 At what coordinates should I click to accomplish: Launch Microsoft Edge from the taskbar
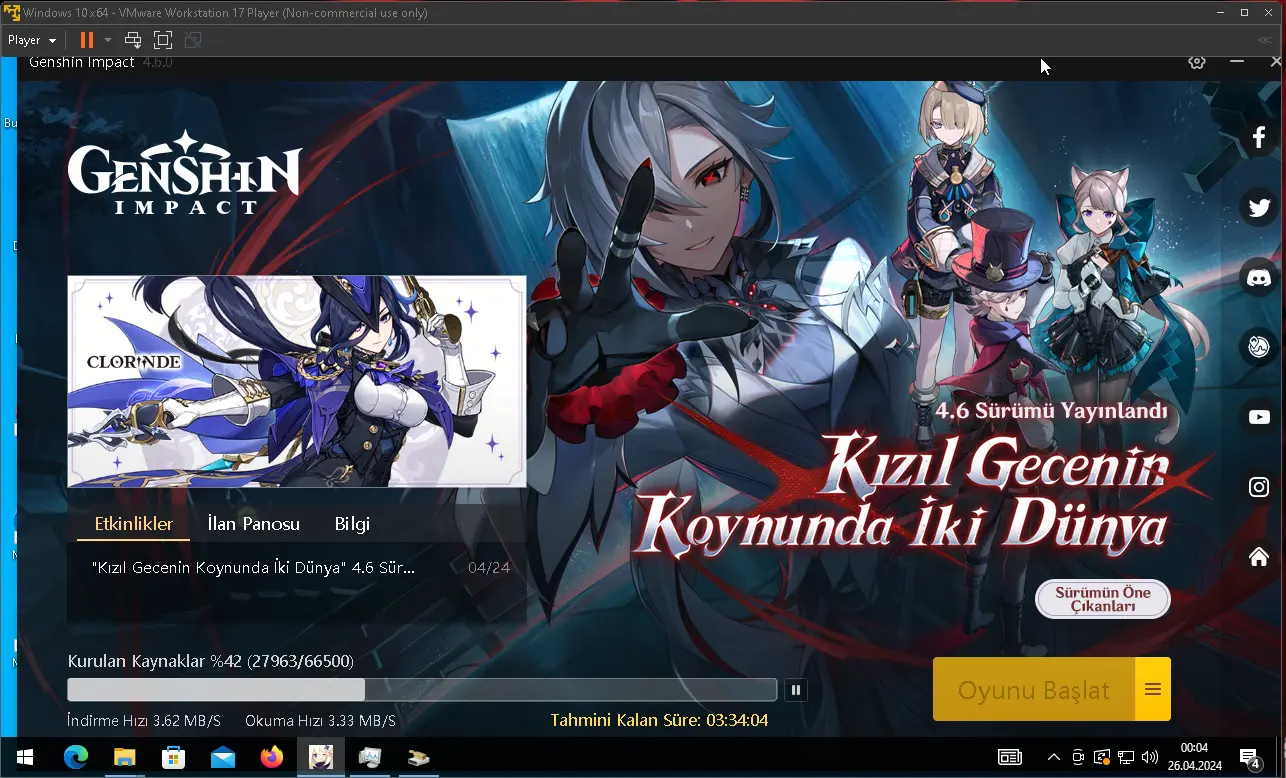tap(76, 757)
